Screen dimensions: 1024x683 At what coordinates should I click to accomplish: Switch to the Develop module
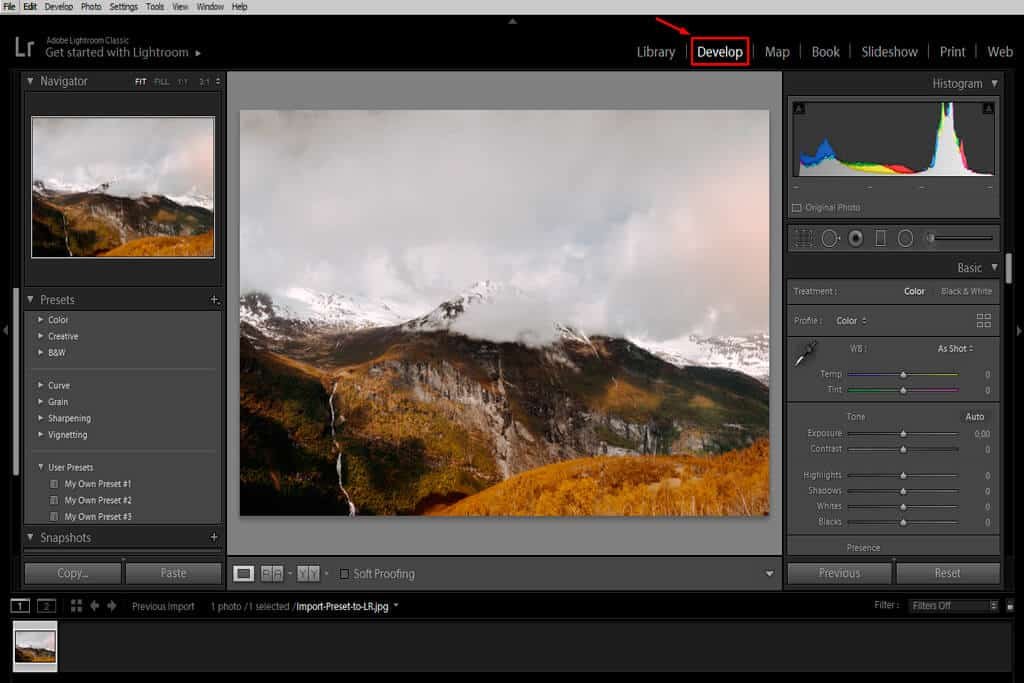(720, 52)
